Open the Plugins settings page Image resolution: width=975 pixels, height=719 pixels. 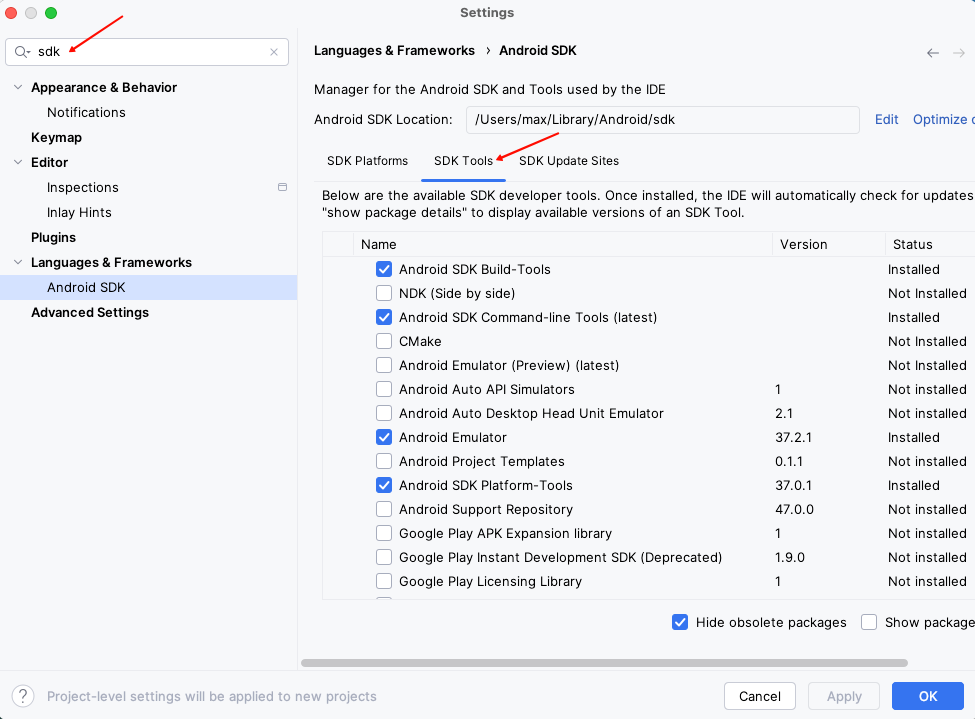pyautogui.click(x=53, y=237)
